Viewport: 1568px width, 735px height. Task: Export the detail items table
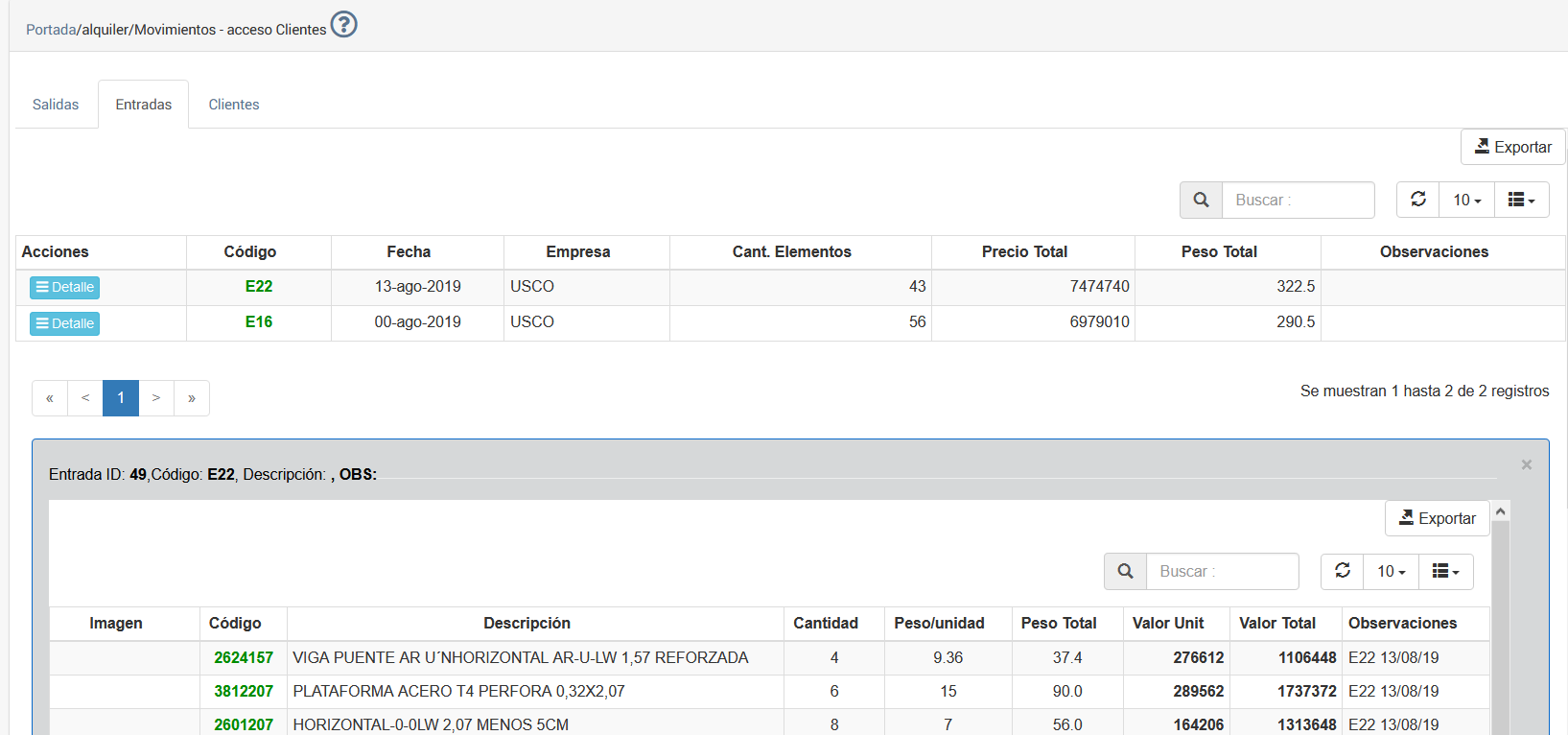pos(1437,518)
